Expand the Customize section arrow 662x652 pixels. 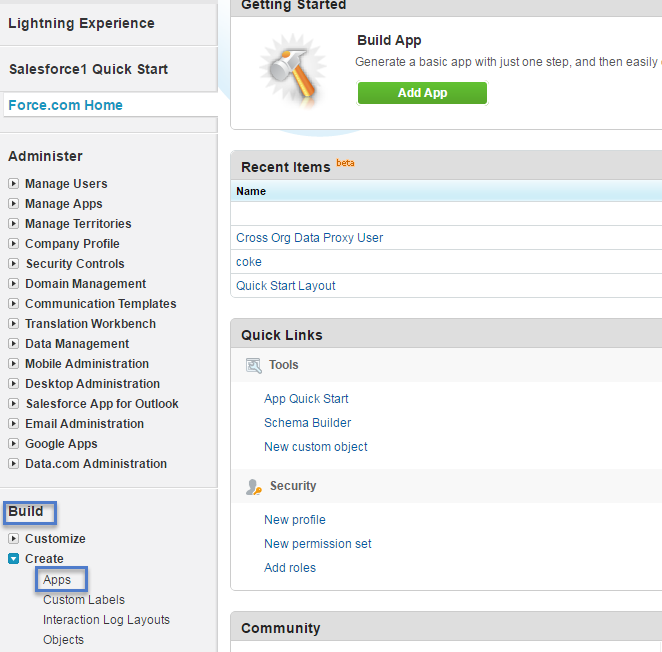point(14,539)
